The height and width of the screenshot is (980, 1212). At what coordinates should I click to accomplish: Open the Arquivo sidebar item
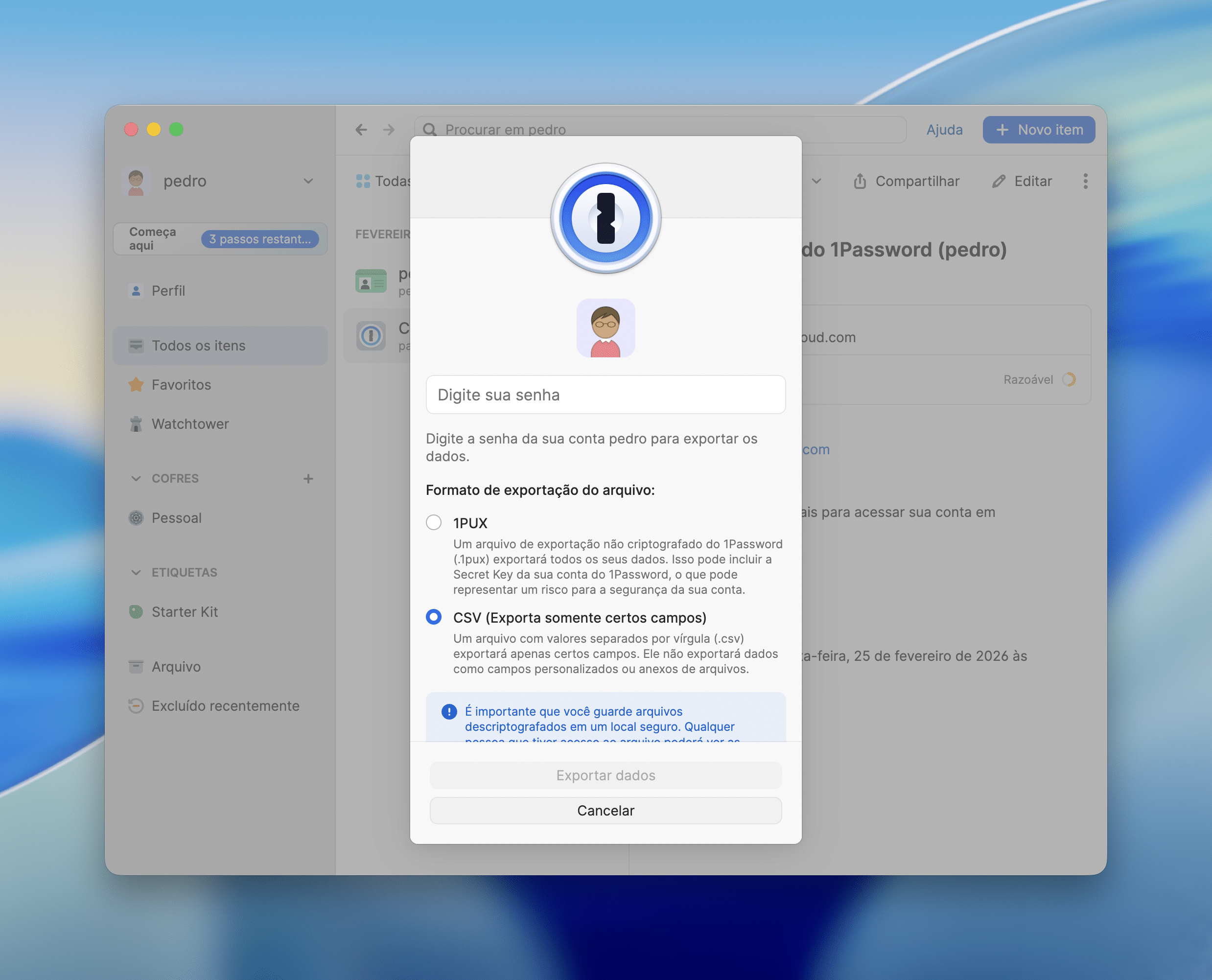click(176, 667)
